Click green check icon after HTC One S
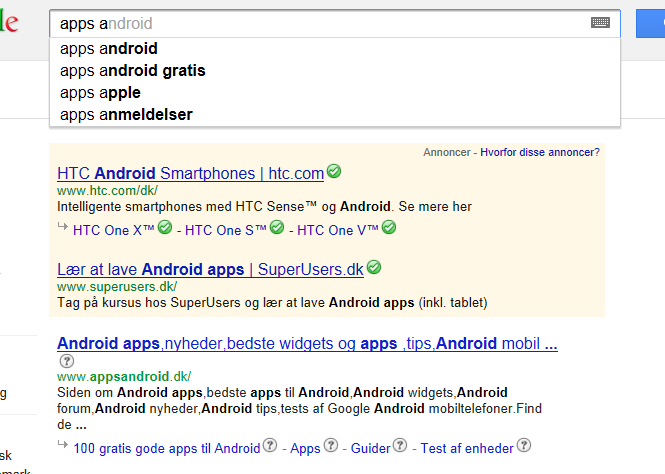This screenshot has width=665, height=474. (277, 228)
